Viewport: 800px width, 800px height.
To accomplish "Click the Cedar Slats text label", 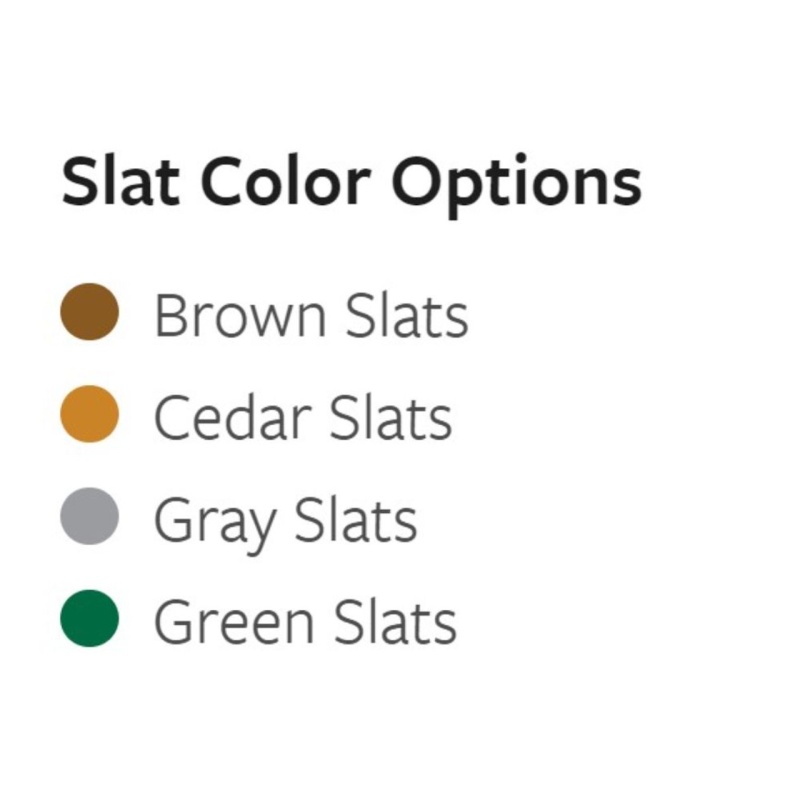I will click(x=303, y=418).
